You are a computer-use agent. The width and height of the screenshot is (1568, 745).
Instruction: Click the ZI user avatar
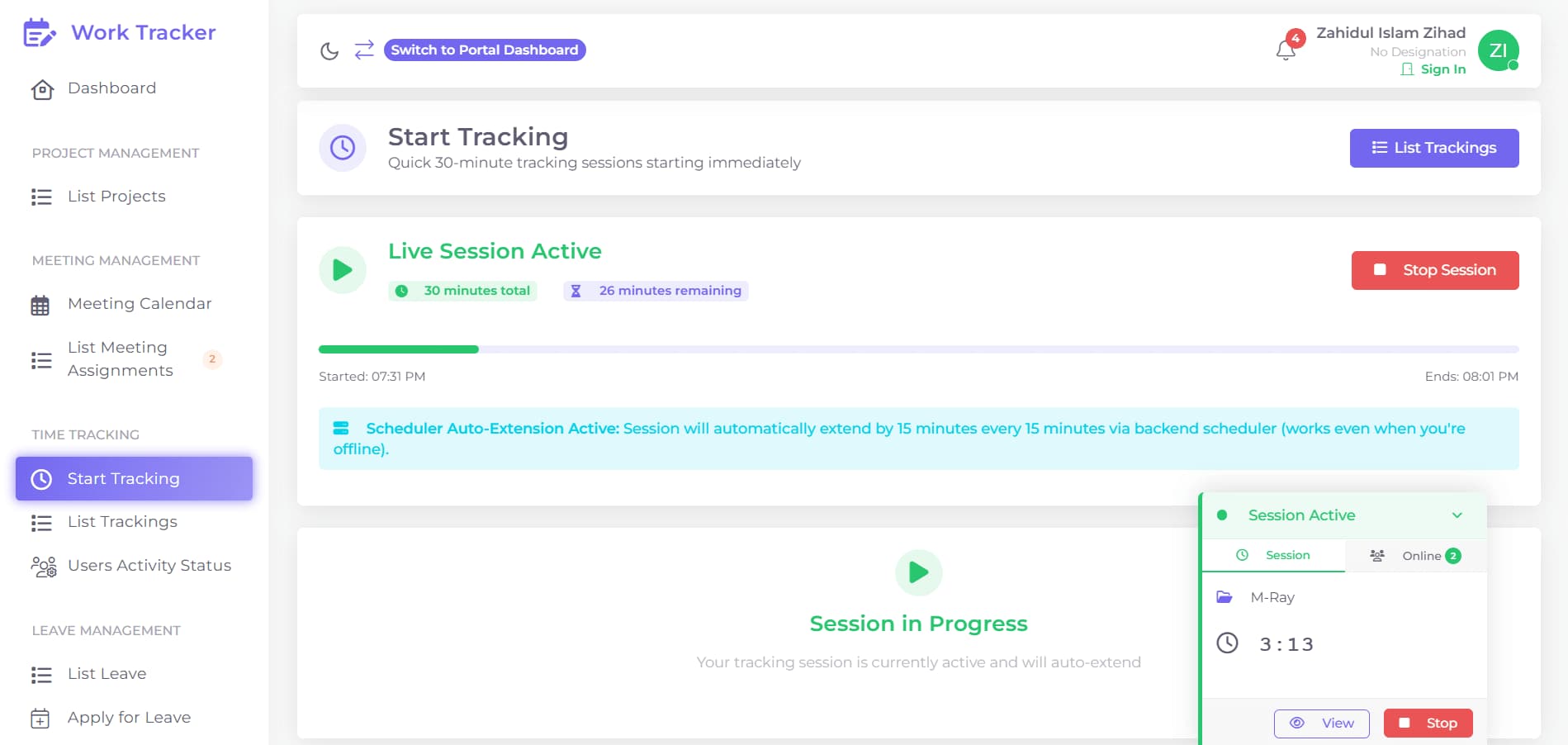tap(1498, 50)
